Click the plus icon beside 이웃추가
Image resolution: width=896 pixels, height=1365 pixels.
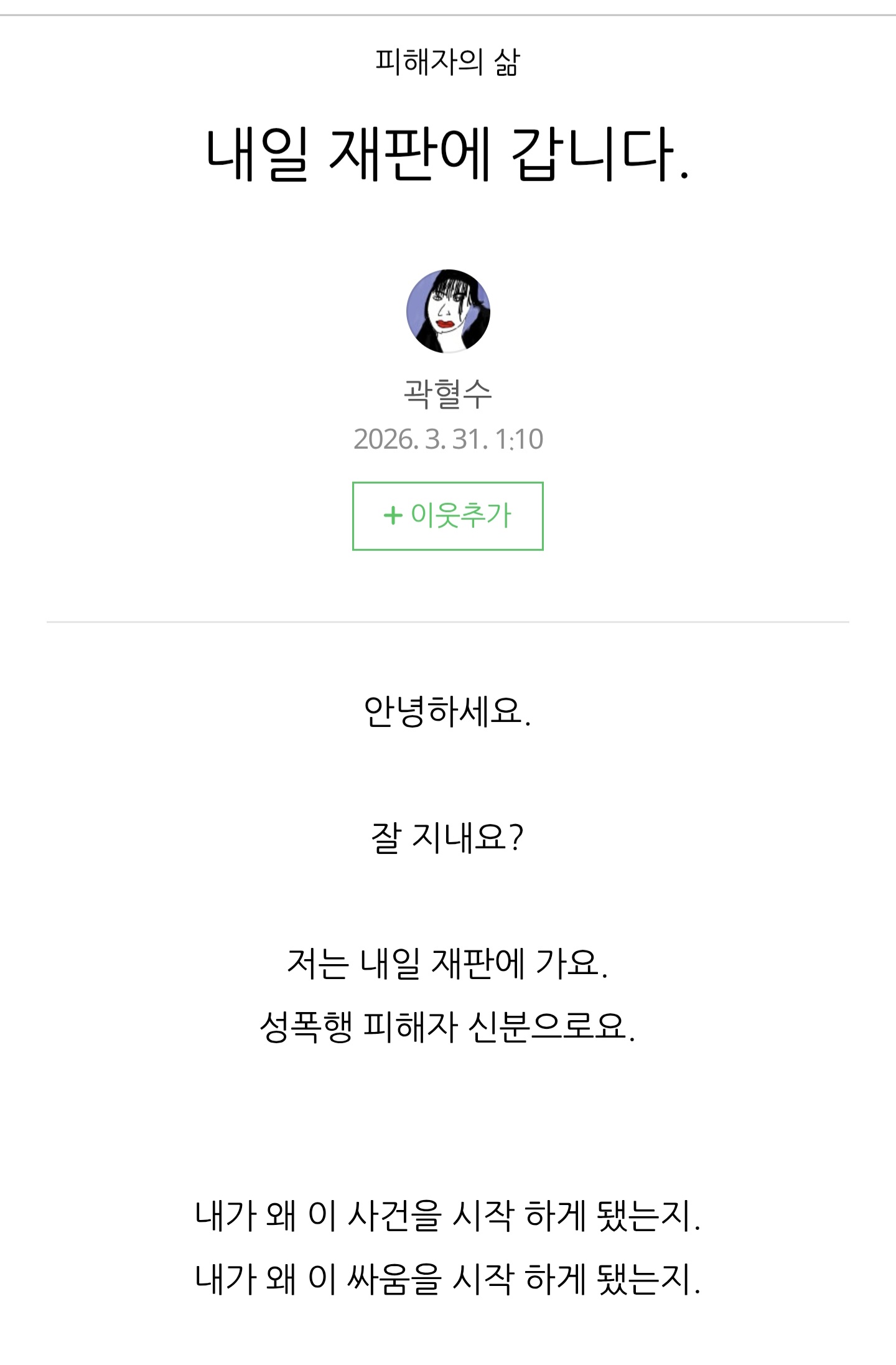[393, 515]
